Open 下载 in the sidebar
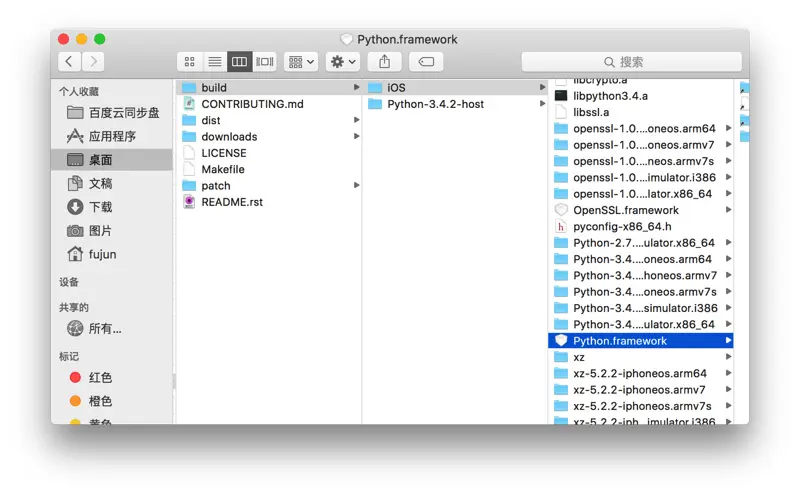800x497 pixels. click(x=113, y=207)
